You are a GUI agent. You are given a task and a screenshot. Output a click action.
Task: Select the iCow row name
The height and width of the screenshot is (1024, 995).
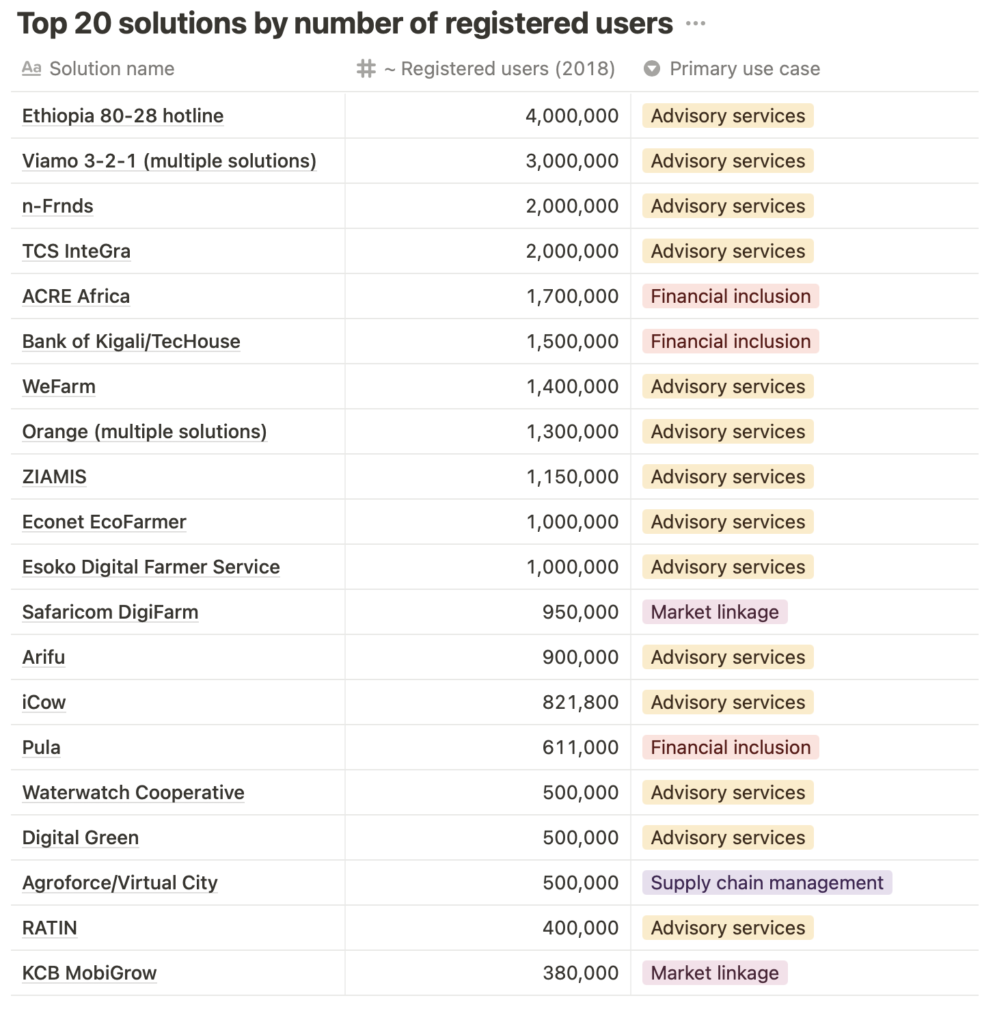[x=44, y=701]
